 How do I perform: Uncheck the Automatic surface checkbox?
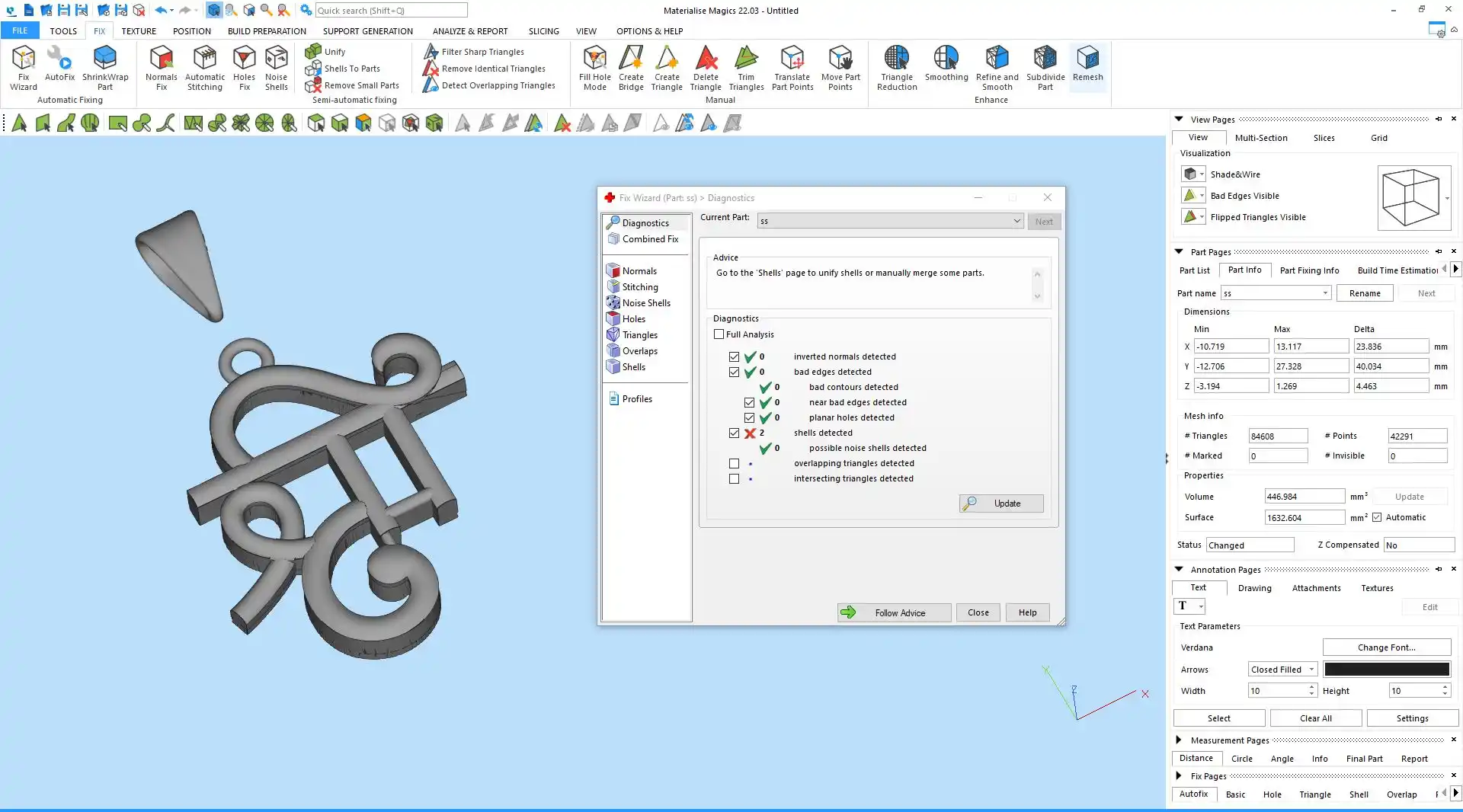(1377, 517)
